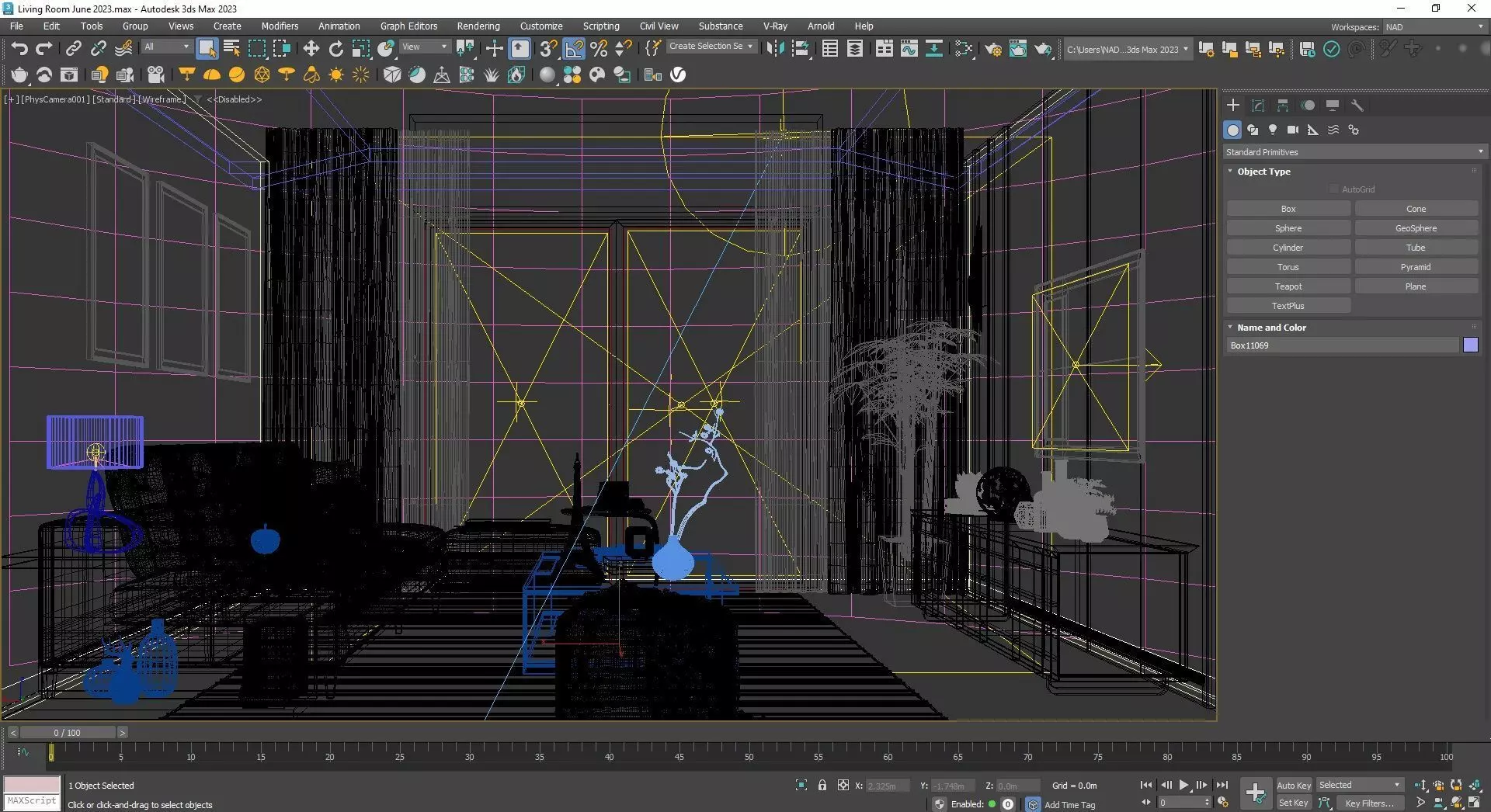Activate the Select and Link tool
This screenshot has height=812, width=1491.
(73, 49)
